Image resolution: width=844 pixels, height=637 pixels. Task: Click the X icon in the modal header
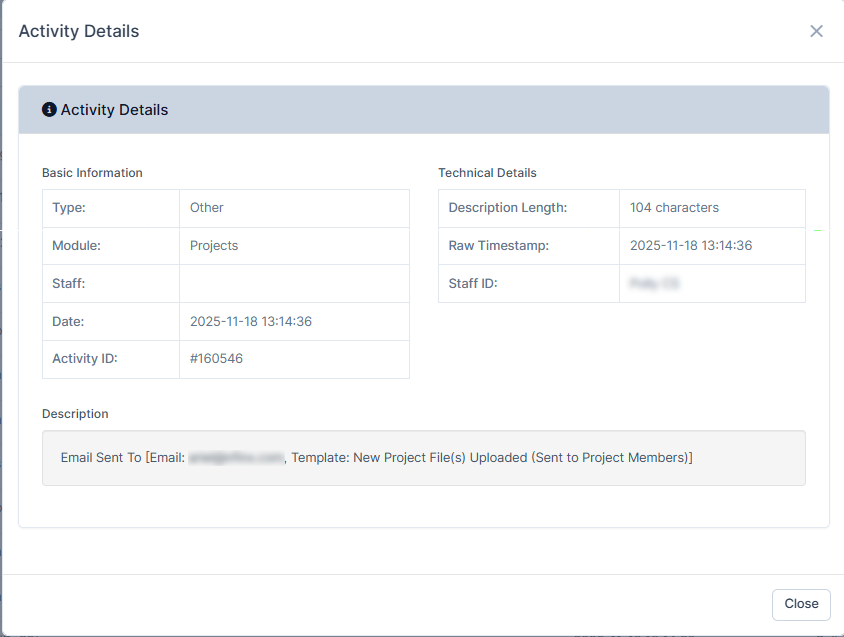(816, 31)
